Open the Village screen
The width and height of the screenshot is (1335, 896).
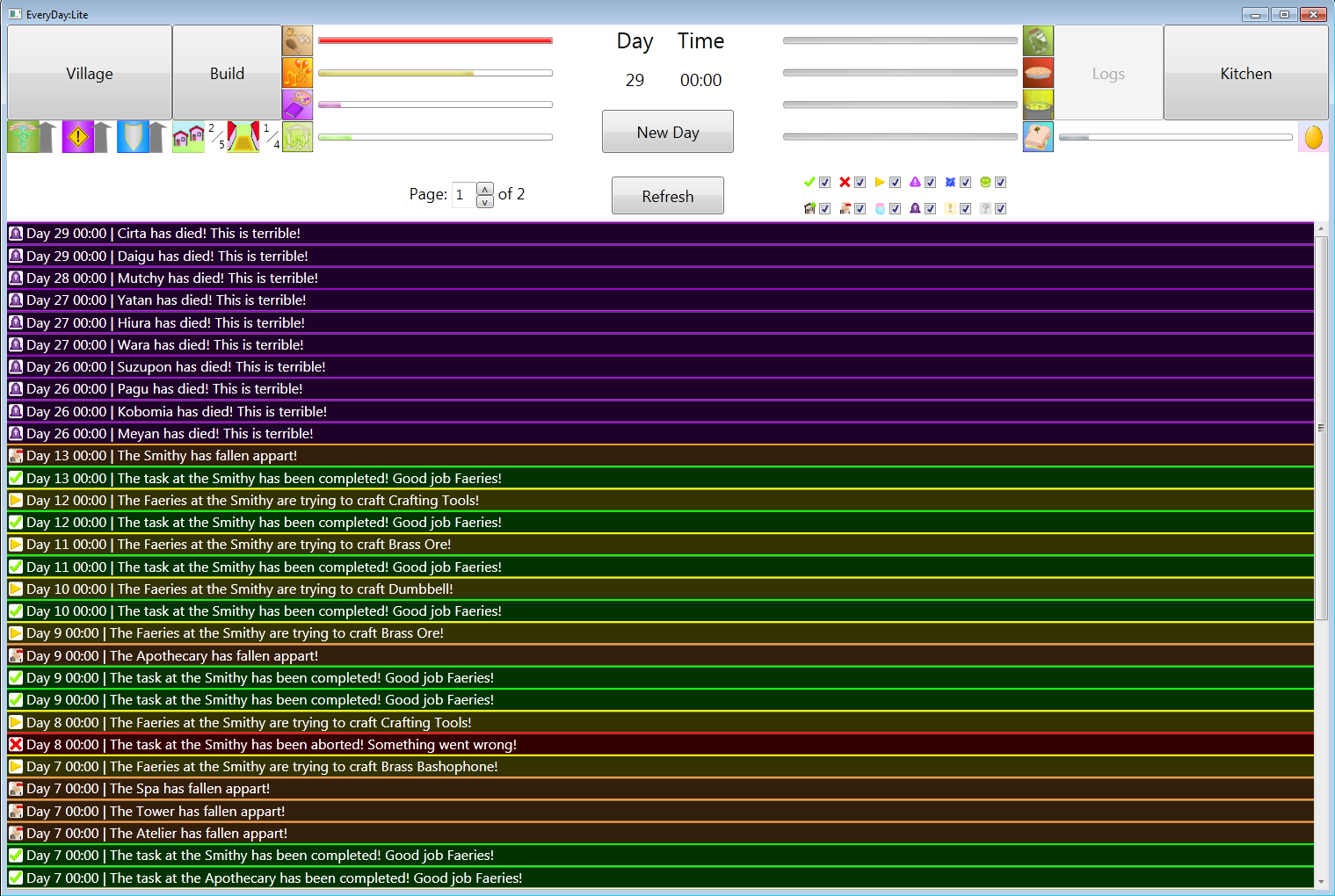pyautogui.click(x=90, y=73)
